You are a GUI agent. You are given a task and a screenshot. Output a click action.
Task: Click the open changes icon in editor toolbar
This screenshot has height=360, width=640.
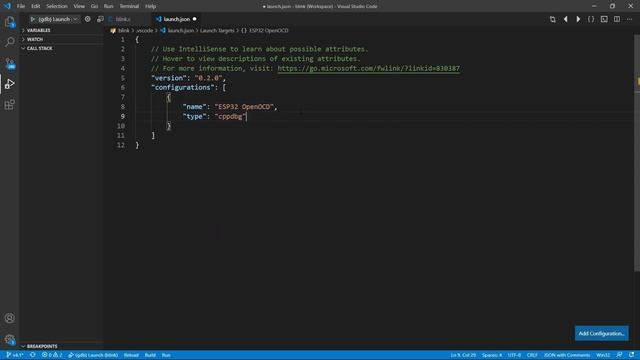click(x=552, y=19)
